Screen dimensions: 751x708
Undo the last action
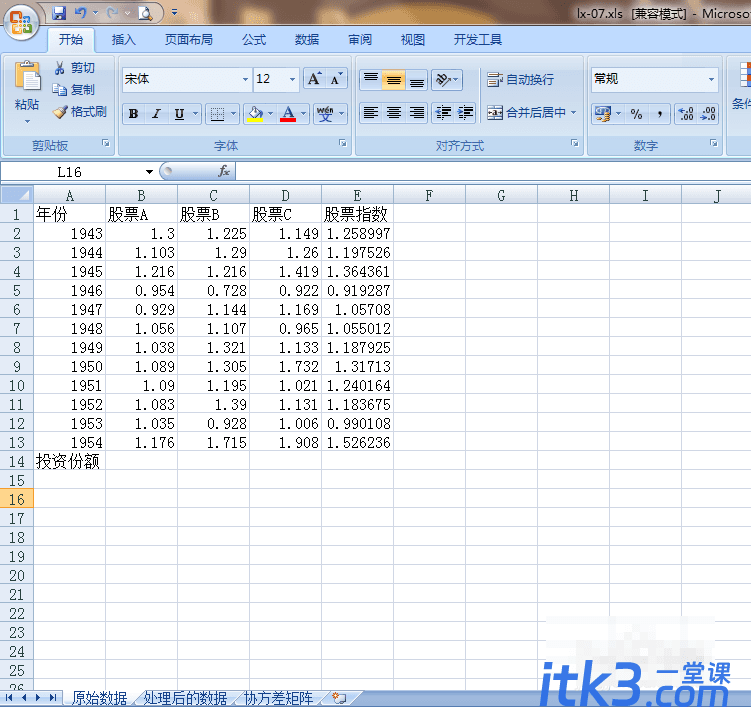click(80, 13)
